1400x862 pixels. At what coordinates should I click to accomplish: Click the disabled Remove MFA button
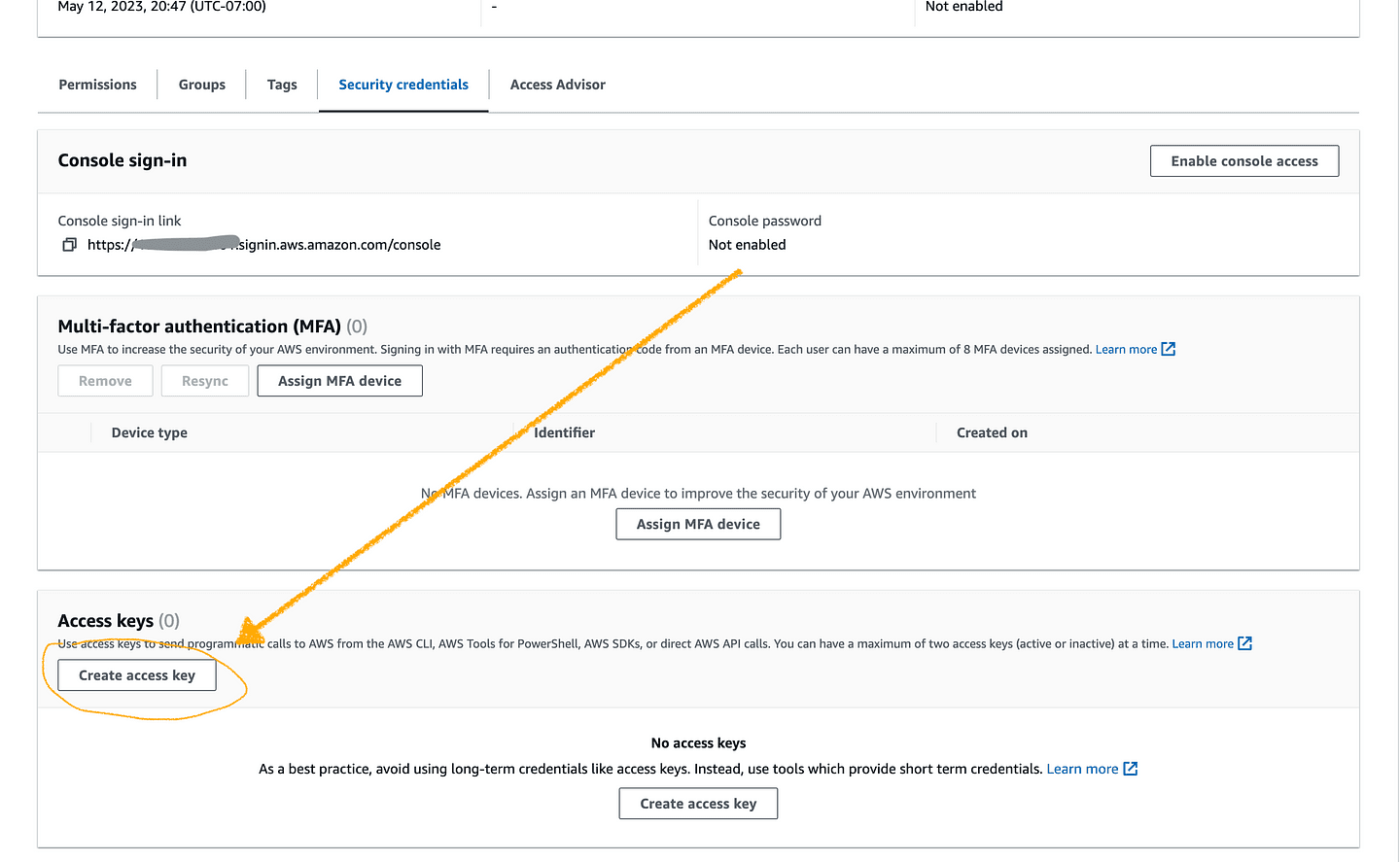pos(105,381)
